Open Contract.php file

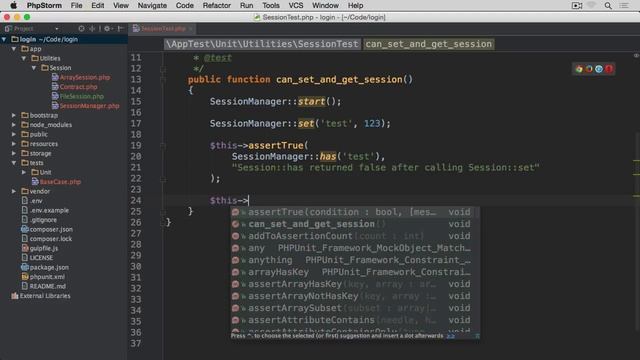point(74,87)
